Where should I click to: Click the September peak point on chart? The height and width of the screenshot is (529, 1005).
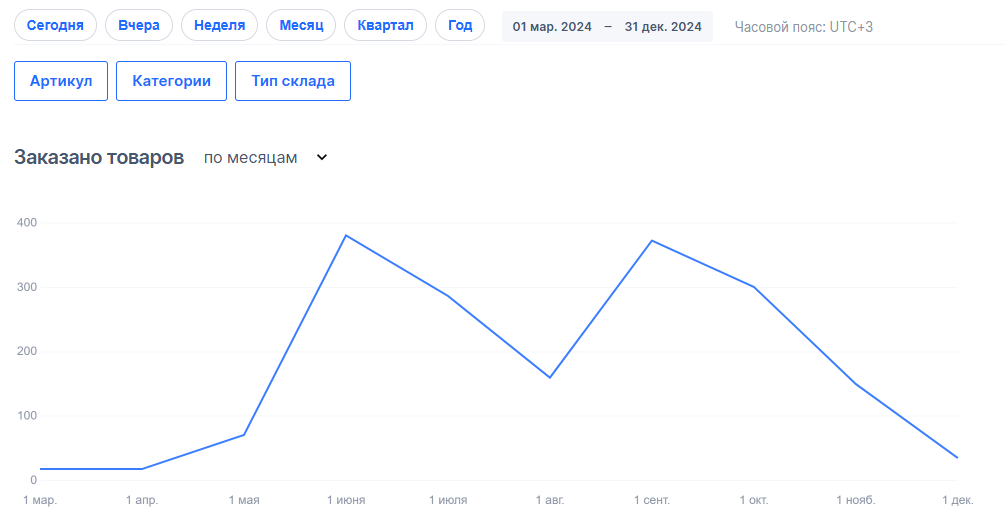coord(652,240)
